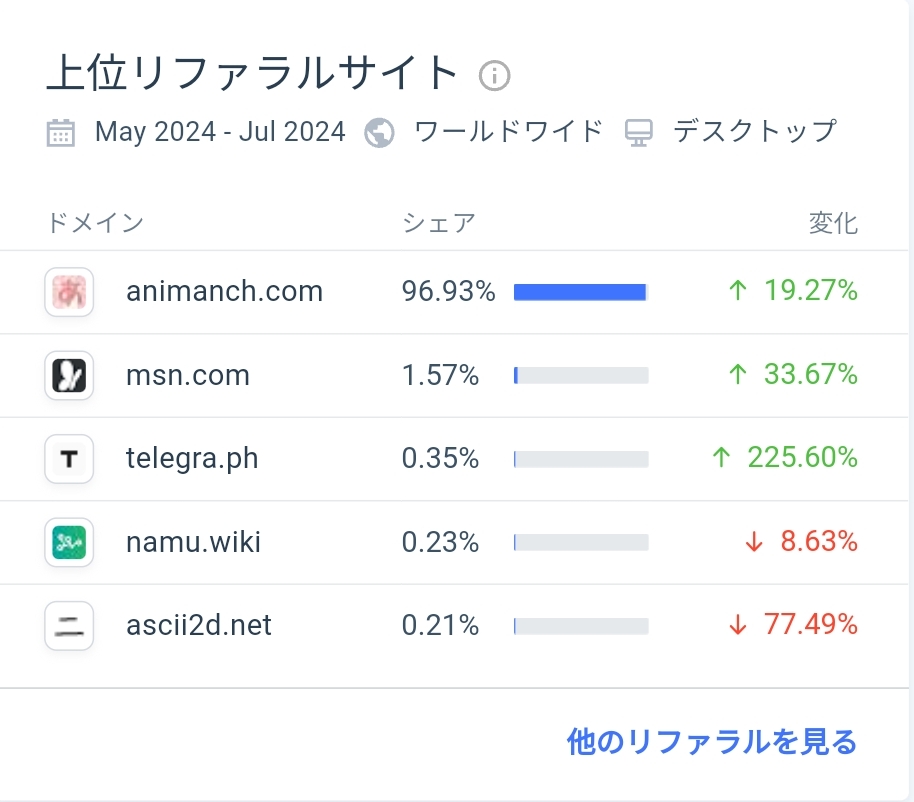Screen dimensions: 914x802
Task: Click the msn.com favicon
Action: click(x=69, y=375)
